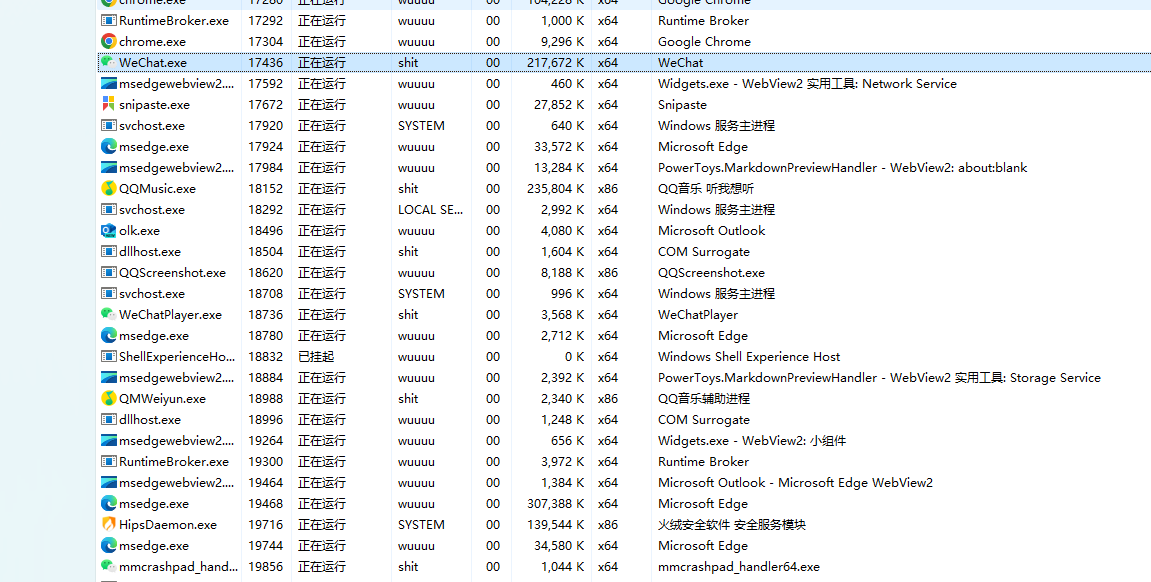The width and height of the screenshot is (1151, 582).
Task: Click the olk.exe Outlook icon
Action: point(109,230)
